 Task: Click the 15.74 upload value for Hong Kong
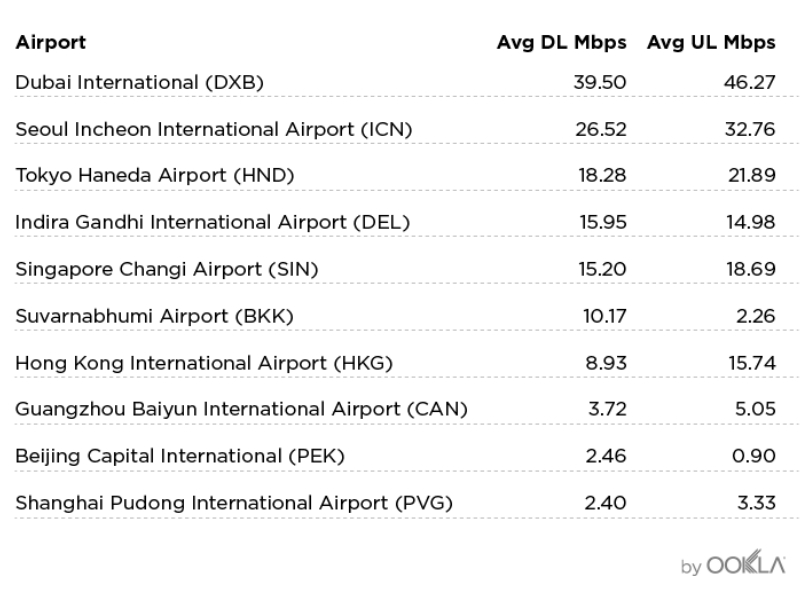pos(752,362)
